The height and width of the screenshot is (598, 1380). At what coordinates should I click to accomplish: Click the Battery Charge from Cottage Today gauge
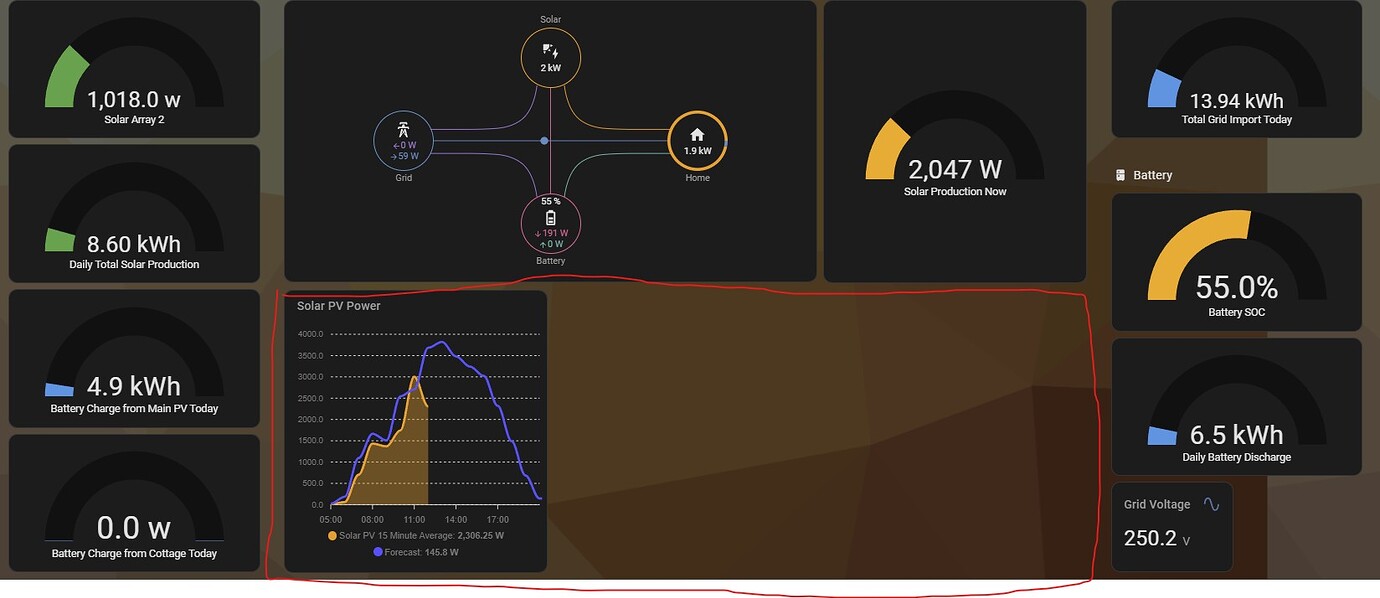134,502
